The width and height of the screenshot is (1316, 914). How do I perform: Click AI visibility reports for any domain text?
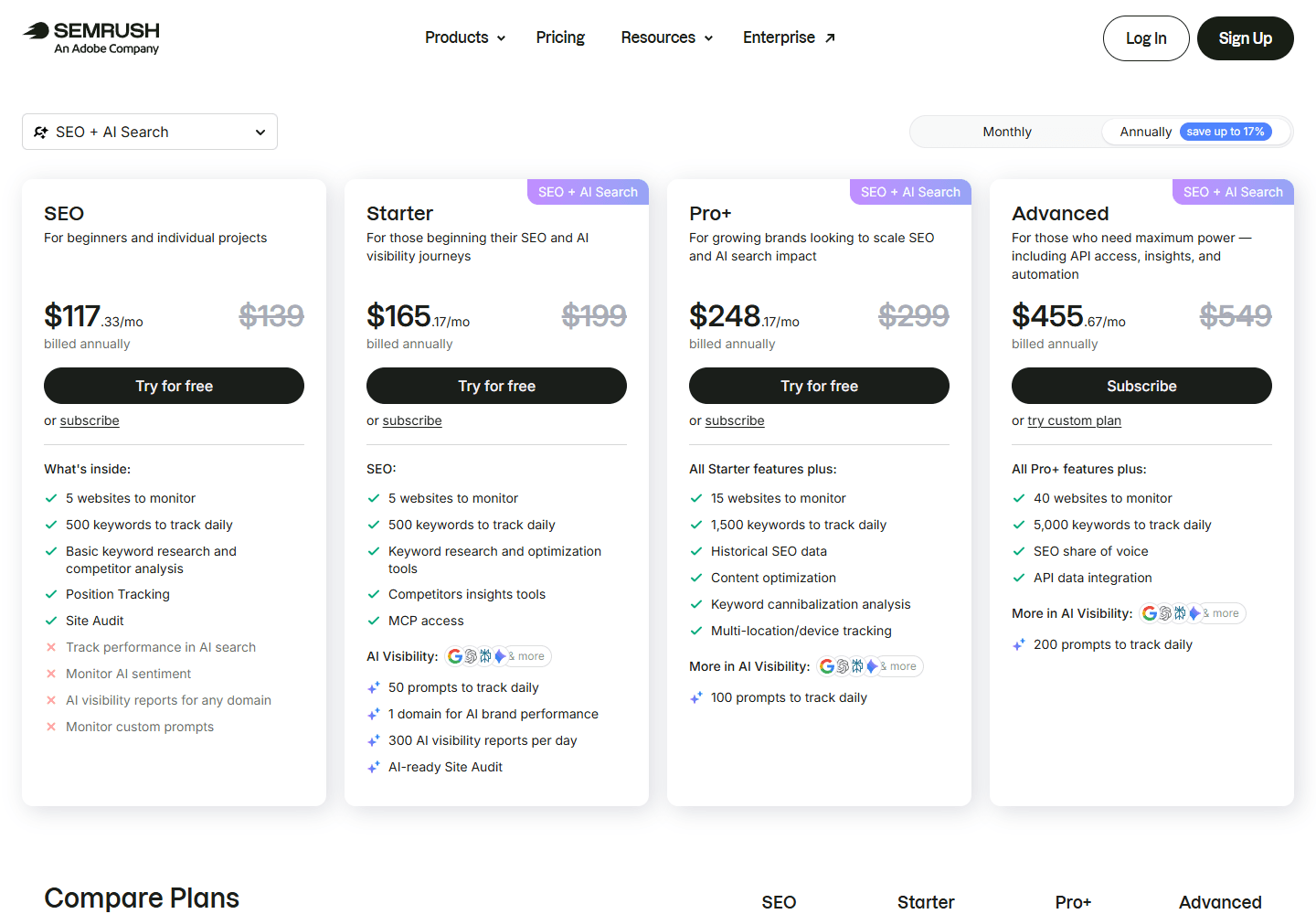168,700
